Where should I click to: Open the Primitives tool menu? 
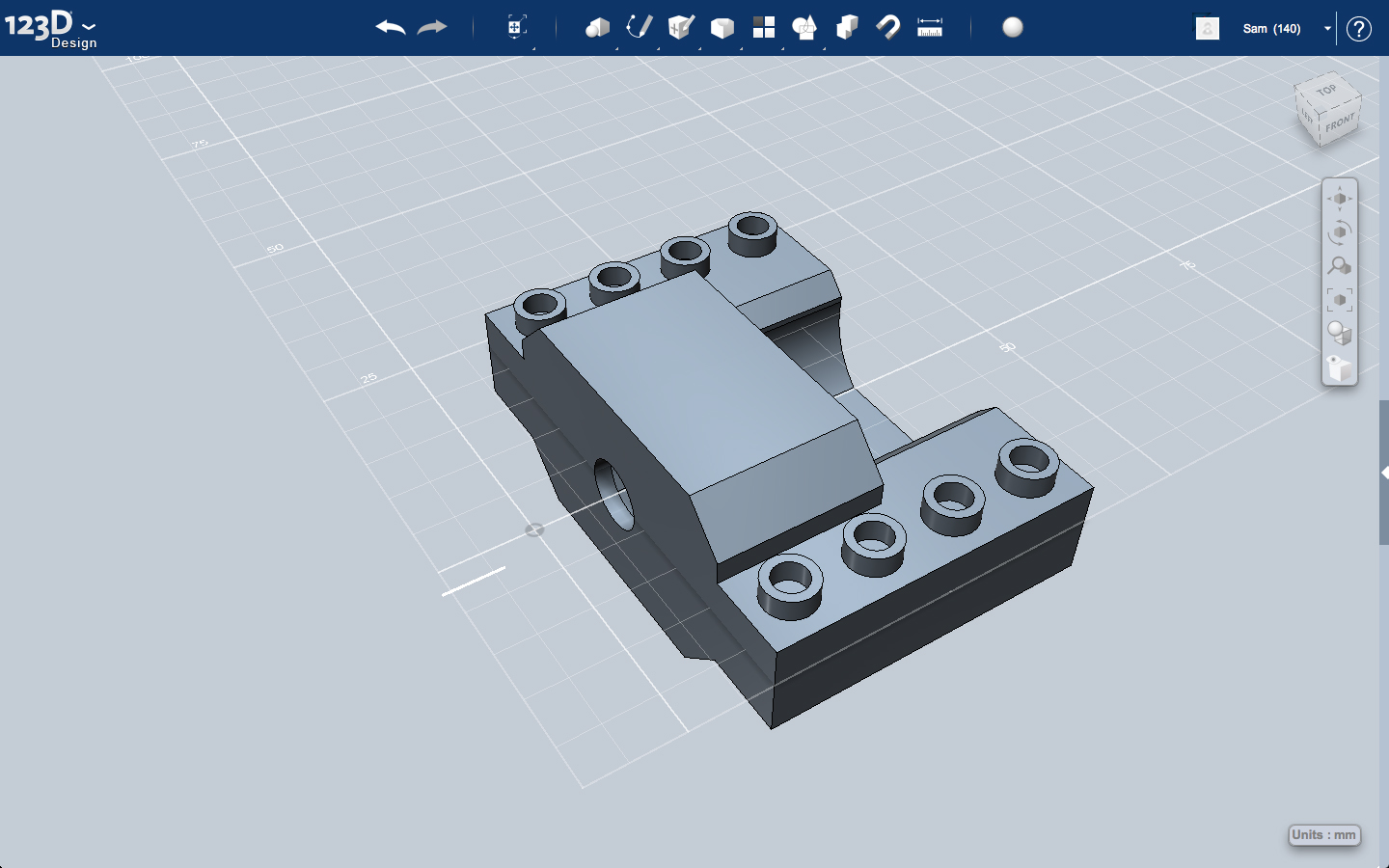pyautogui.click(x=597, y=28)
